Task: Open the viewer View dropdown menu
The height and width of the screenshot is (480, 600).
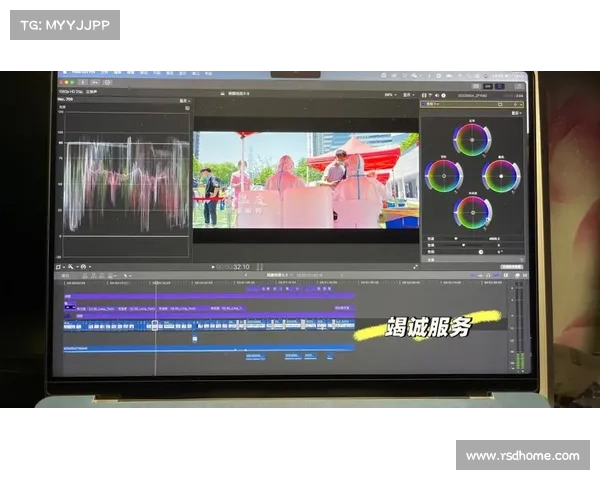Action: click(410, 95)
